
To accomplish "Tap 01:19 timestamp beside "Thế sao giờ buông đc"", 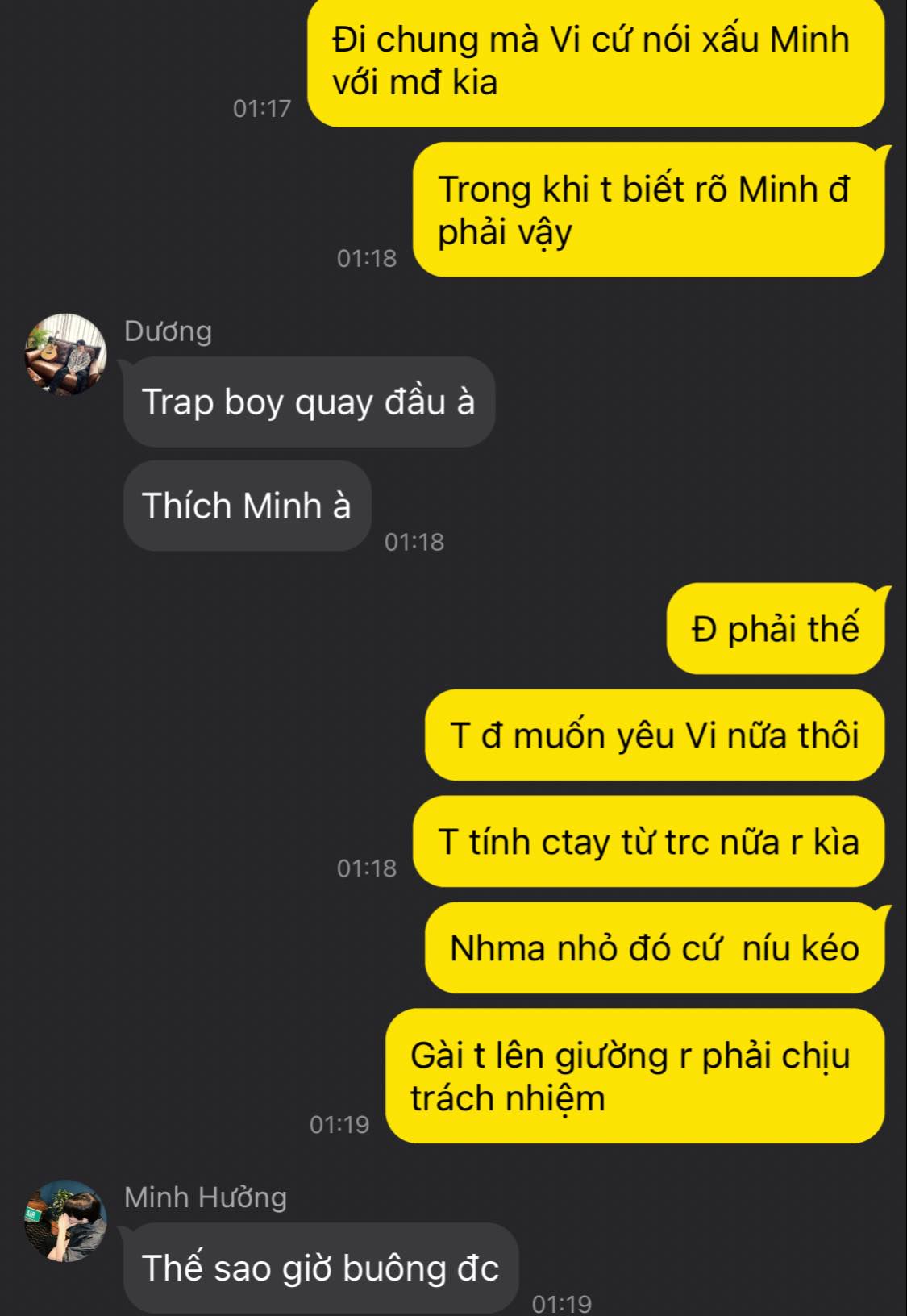I will pyautogui.click(x=562, y=1303).
